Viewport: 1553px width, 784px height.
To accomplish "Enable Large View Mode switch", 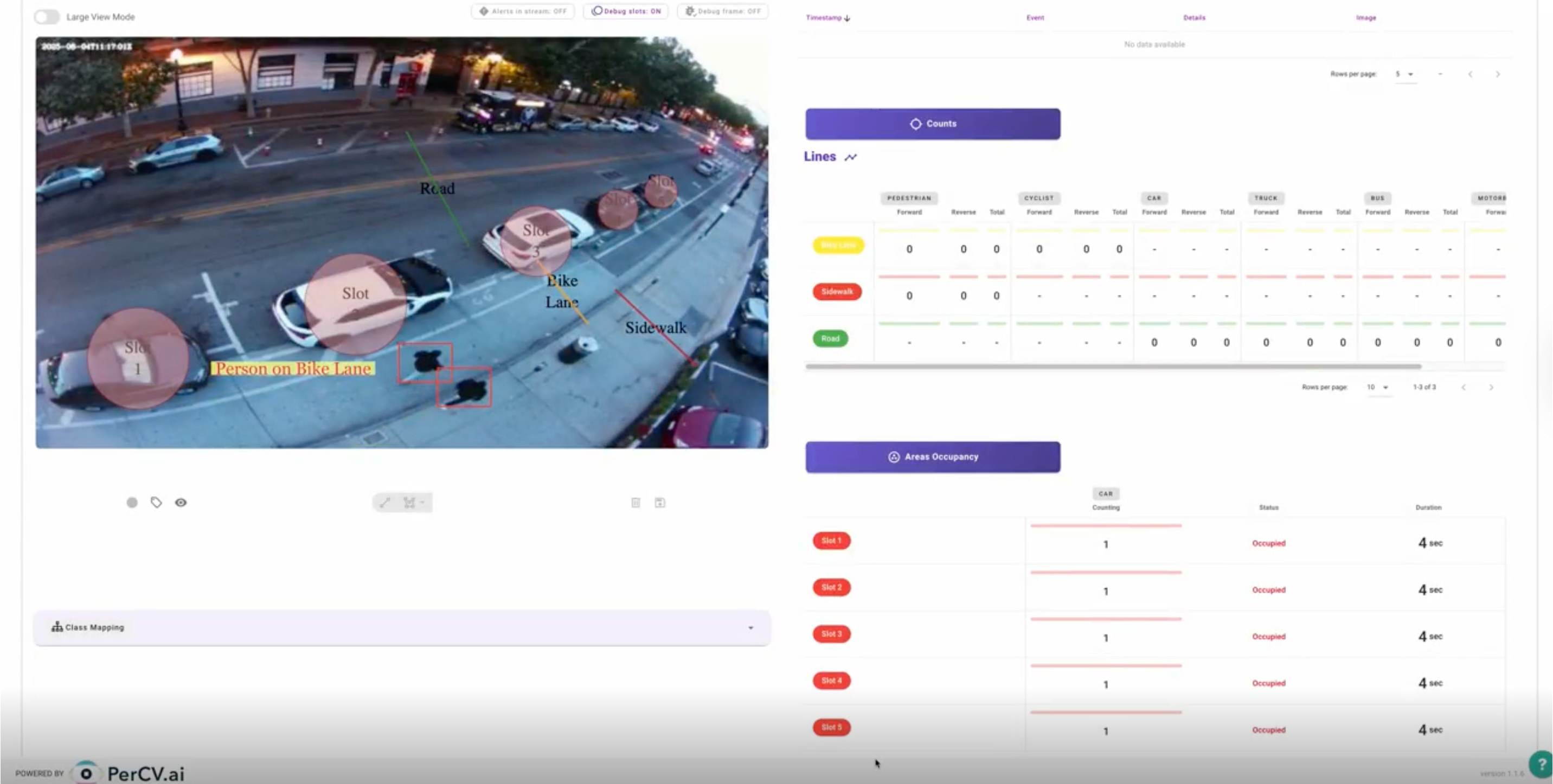I will coord(47,17).
